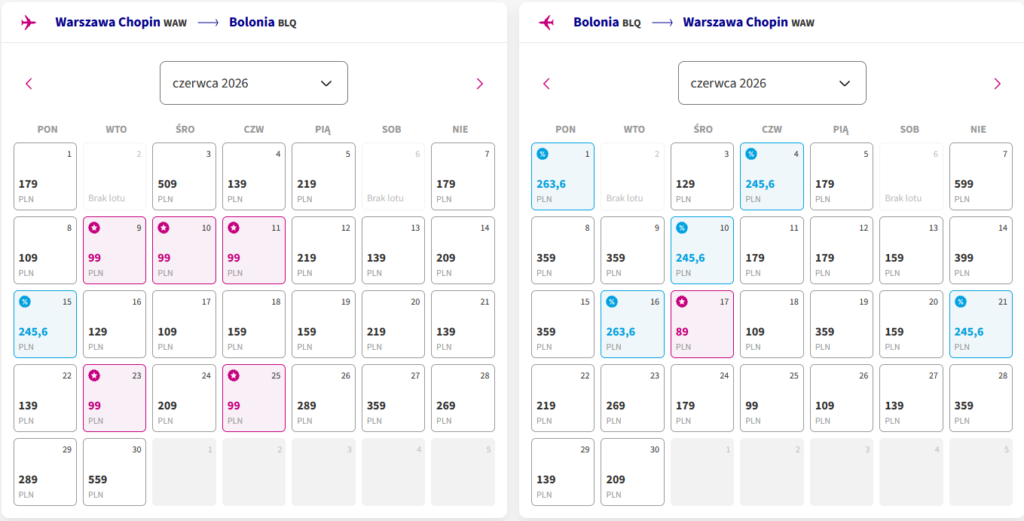Select June 25 return flight for 99 PLN
The width and height of the screenshot is (1024, 521).
pos(771,397)
